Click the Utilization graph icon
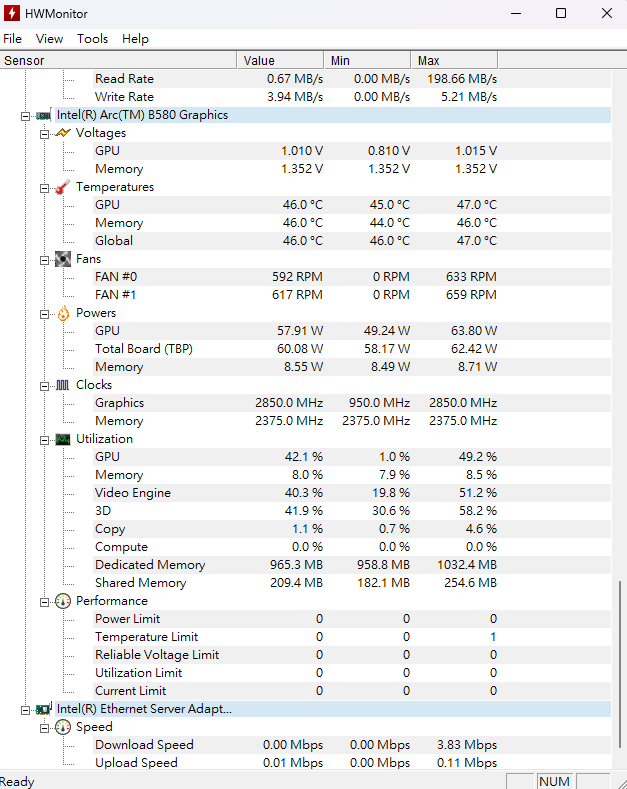Viewport: 627px width, 789px height. pyautogui.click(x=63, y=439)
